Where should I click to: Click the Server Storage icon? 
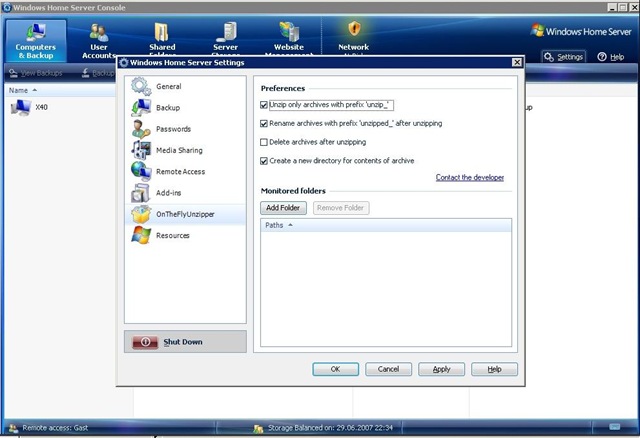coord(226,32)
